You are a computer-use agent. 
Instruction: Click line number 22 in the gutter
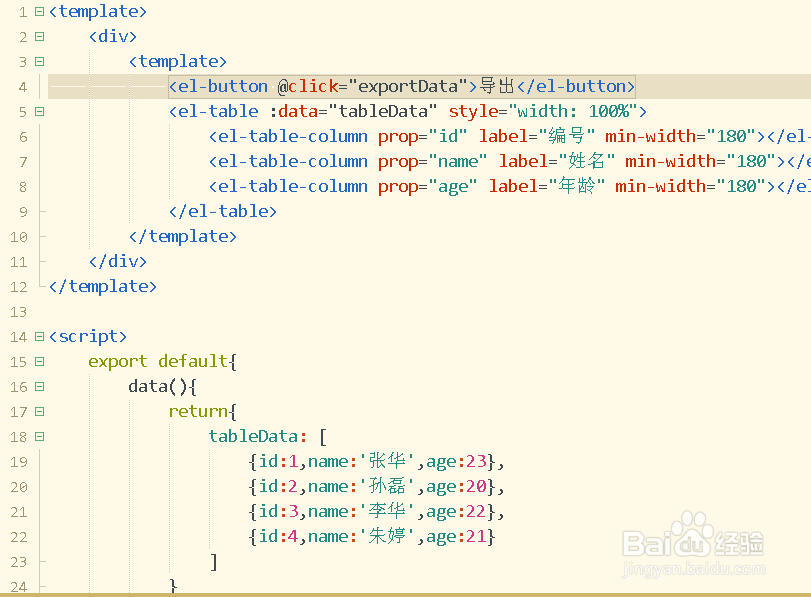(x=19, y=537)
